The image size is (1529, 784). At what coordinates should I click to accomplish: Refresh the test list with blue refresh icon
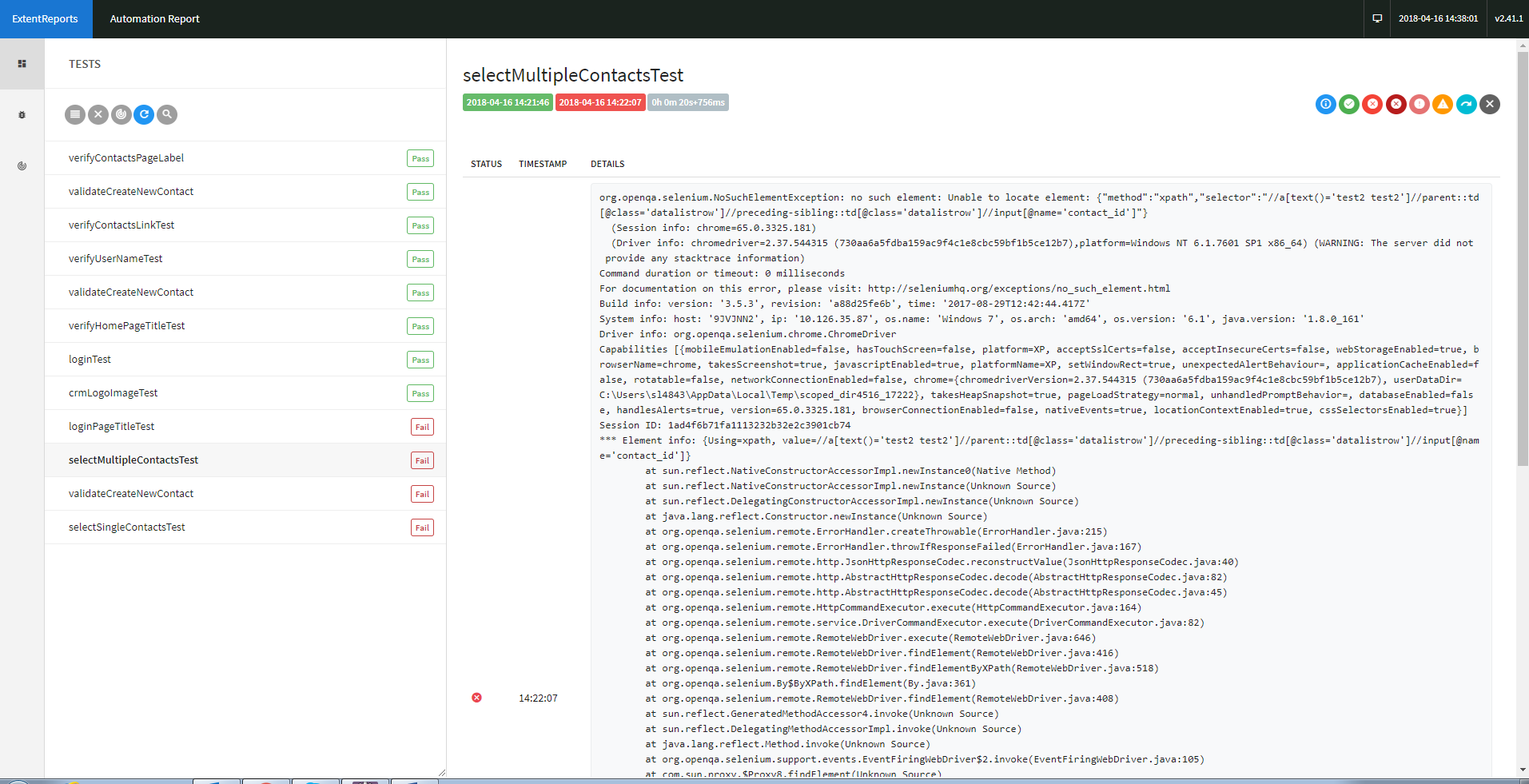tap(144, 114)
